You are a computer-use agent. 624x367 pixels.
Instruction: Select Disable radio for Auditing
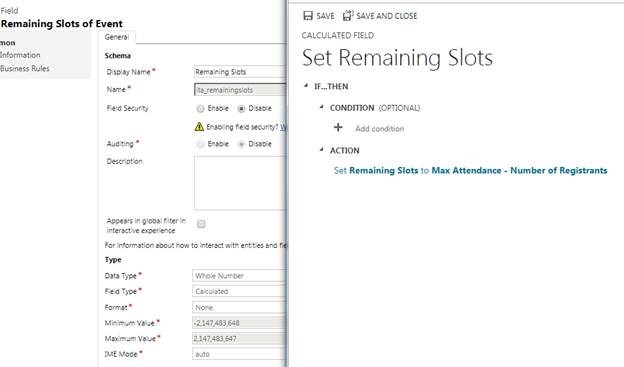pyautogui.click(x=241, y=144)
